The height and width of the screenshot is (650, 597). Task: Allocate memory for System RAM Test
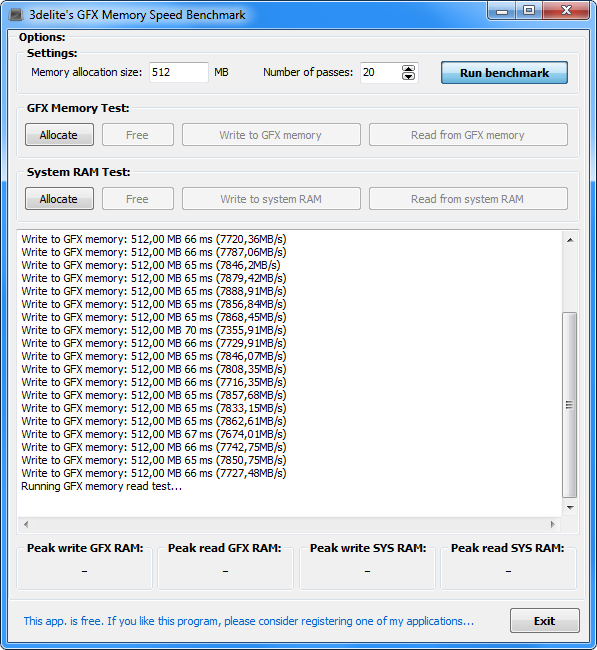click(x=59, y=199)
